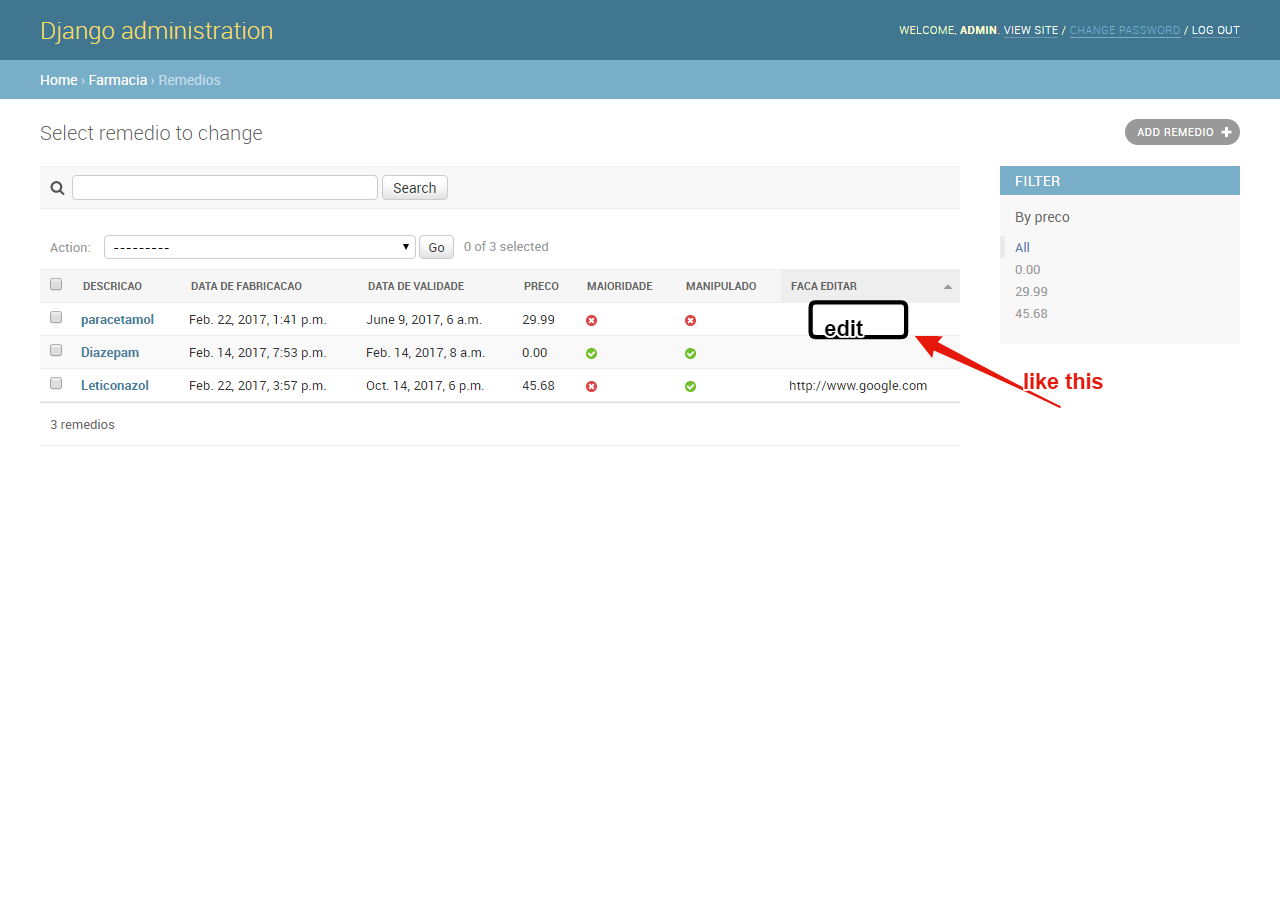Check the Leticonazol row checkbox
1280x918 pixels.
tap(56, 383)
